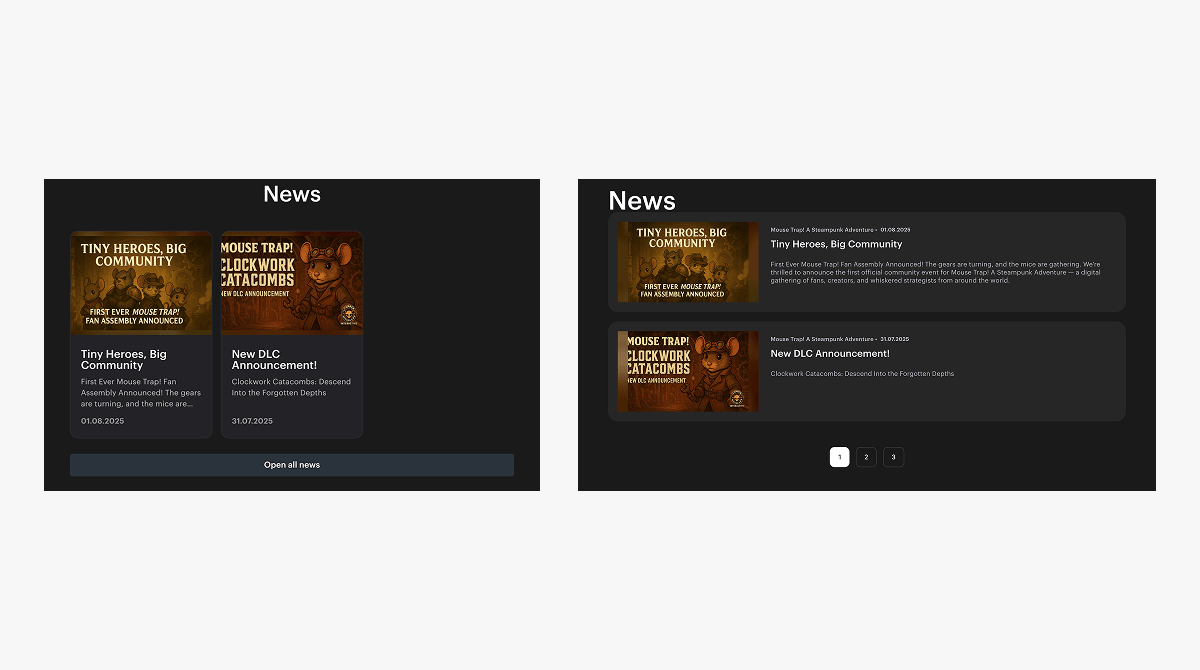
Task: Click the Clockwork Catacombs description in grid card
Action: (291, 387)
